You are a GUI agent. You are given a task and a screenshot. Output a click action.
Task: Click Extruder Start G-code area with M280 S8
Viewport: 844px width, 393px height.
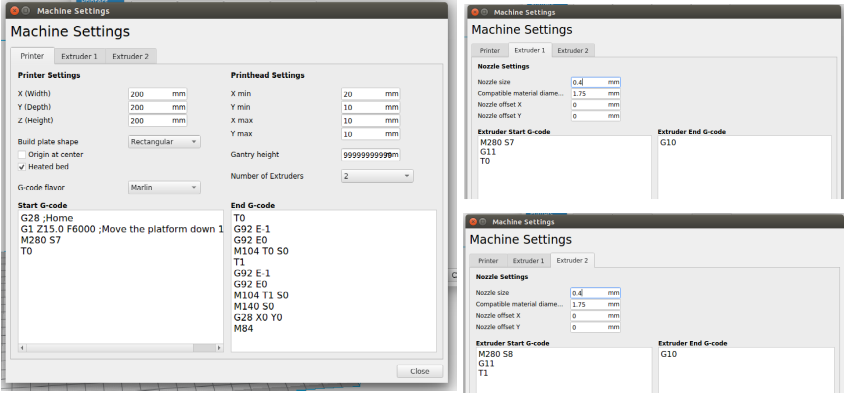564,370
